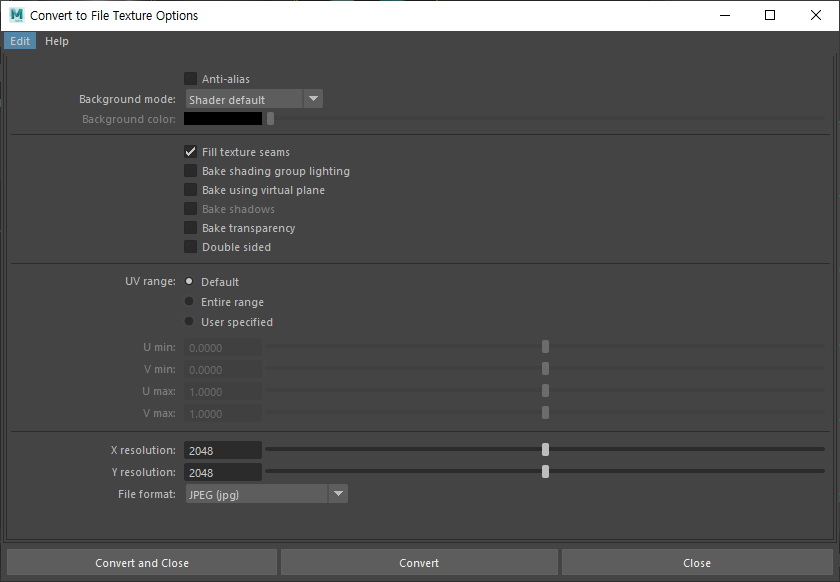This screenshot has height=582, width=840.
Task: Click the Y resolution input field
Action: 223,472
